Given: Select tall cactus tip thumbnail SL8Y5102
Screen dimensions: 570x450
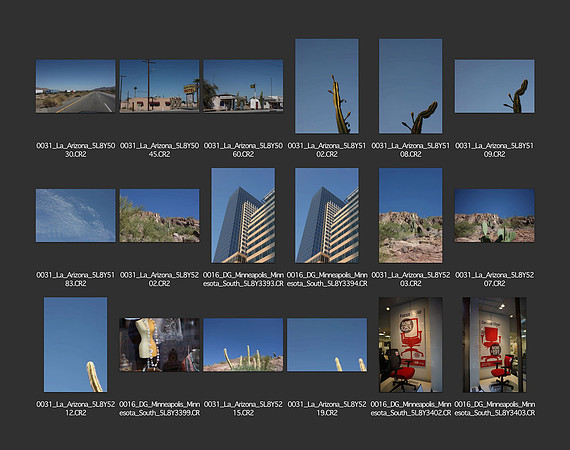Looking at the screenshot, I should tap(327, 86).
